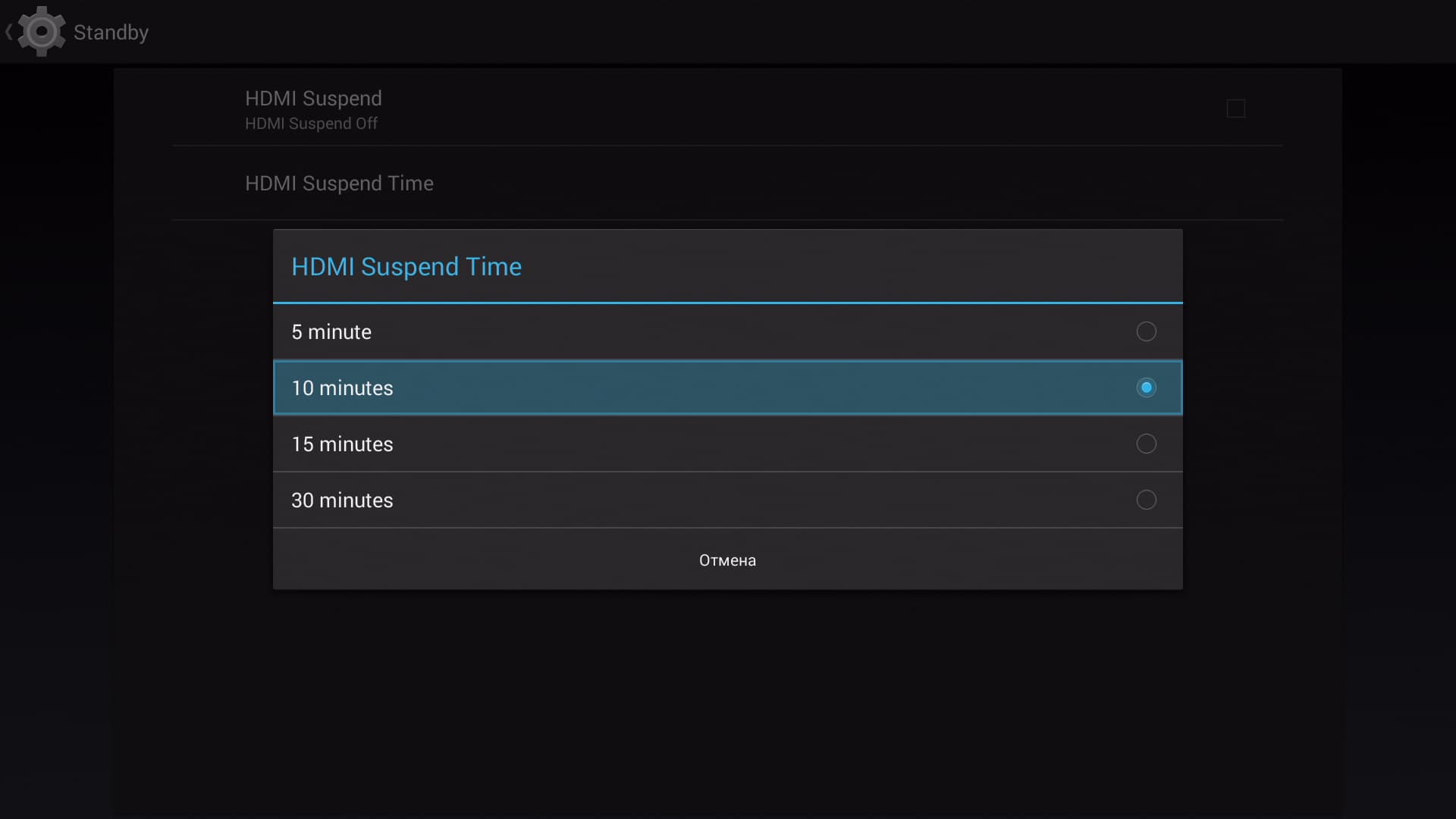
Task: Click the back chevron beside the gear
Action: tap(8, 32)
